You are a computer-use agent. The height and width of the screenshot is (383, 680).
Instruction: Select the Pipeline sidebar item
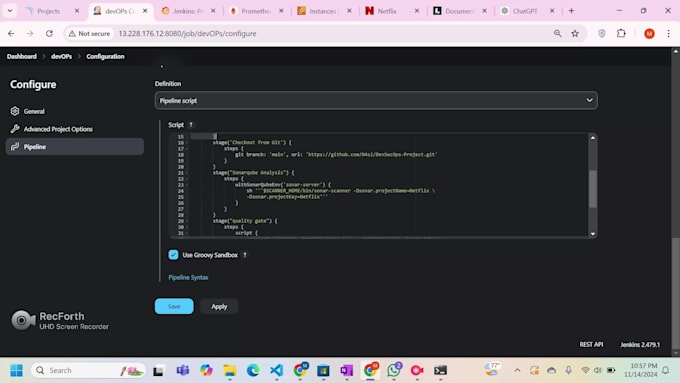pyautogui.click(x=75, y=147)
